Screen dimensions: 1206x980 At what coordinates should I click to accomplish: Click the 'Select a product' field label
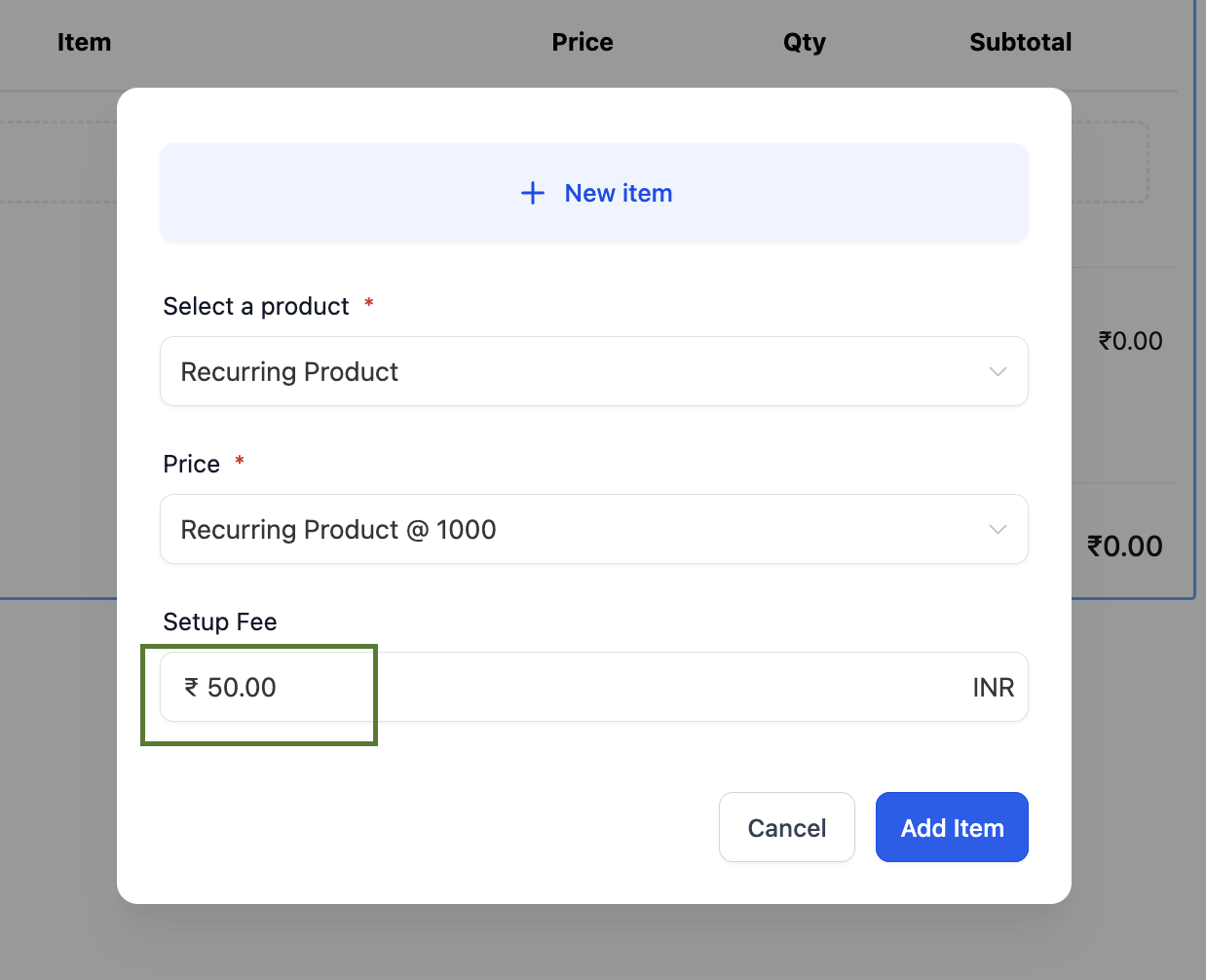[255, 306]
